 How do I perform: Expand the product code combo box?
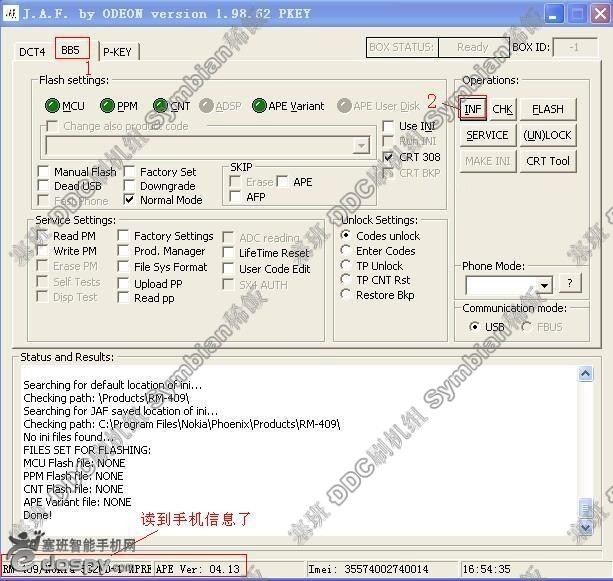tap(361, 146)
